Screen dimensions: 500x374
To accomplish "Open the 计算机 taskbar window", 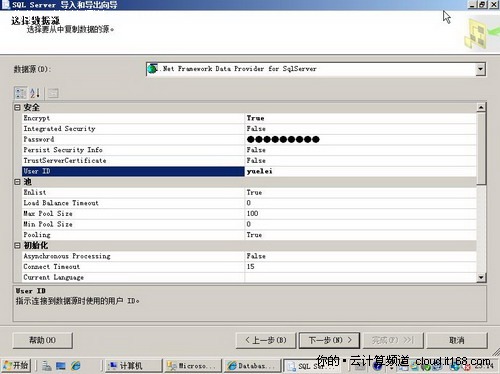I will [134, 366].
